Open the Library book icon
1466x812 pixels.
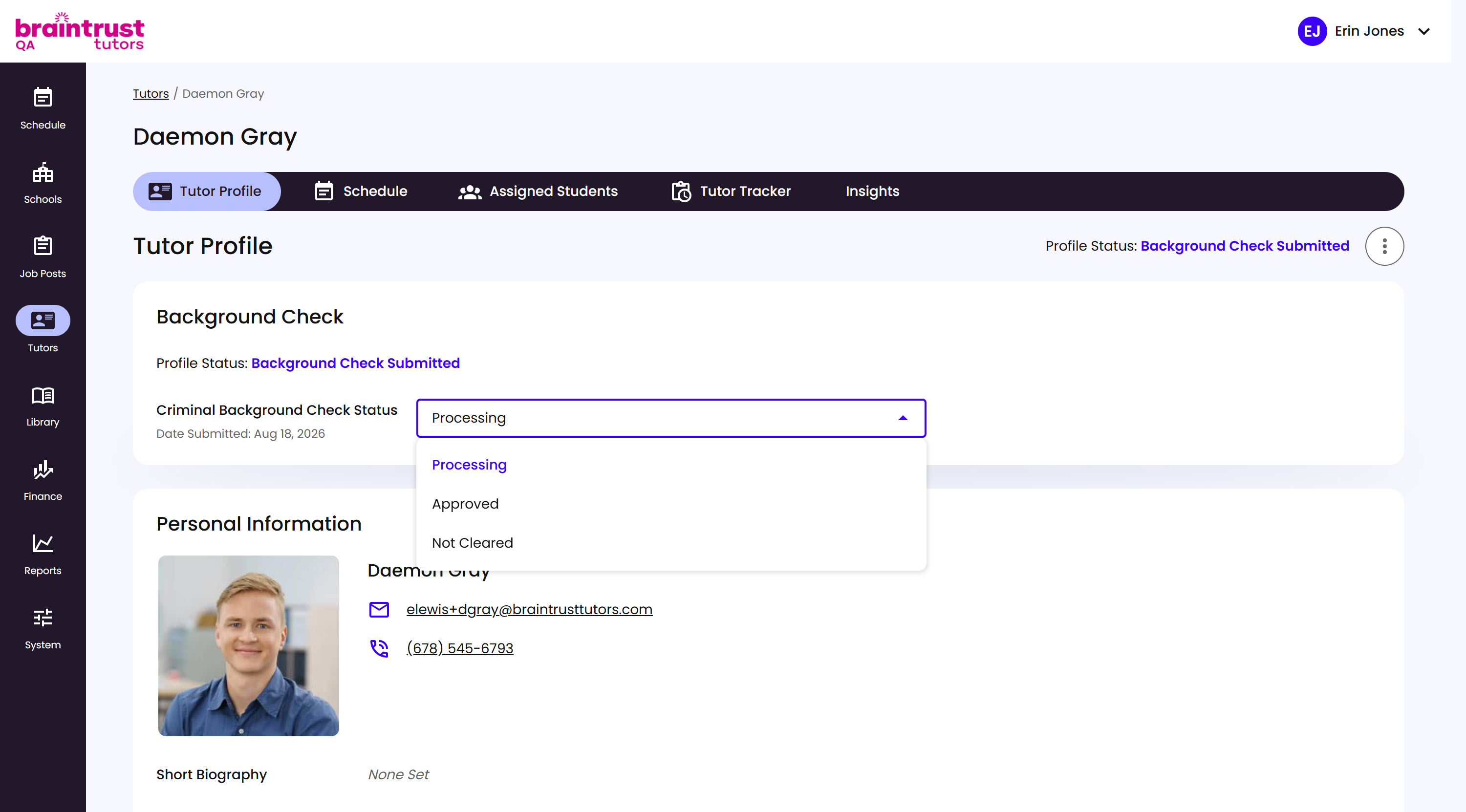point(43,395)
